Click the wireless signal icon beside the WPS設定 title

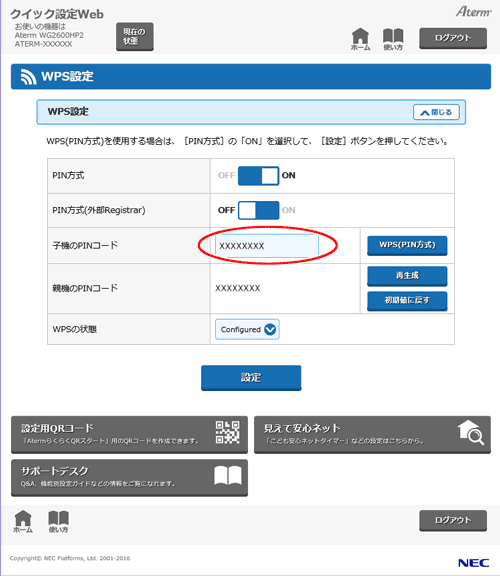pos(28,77)
